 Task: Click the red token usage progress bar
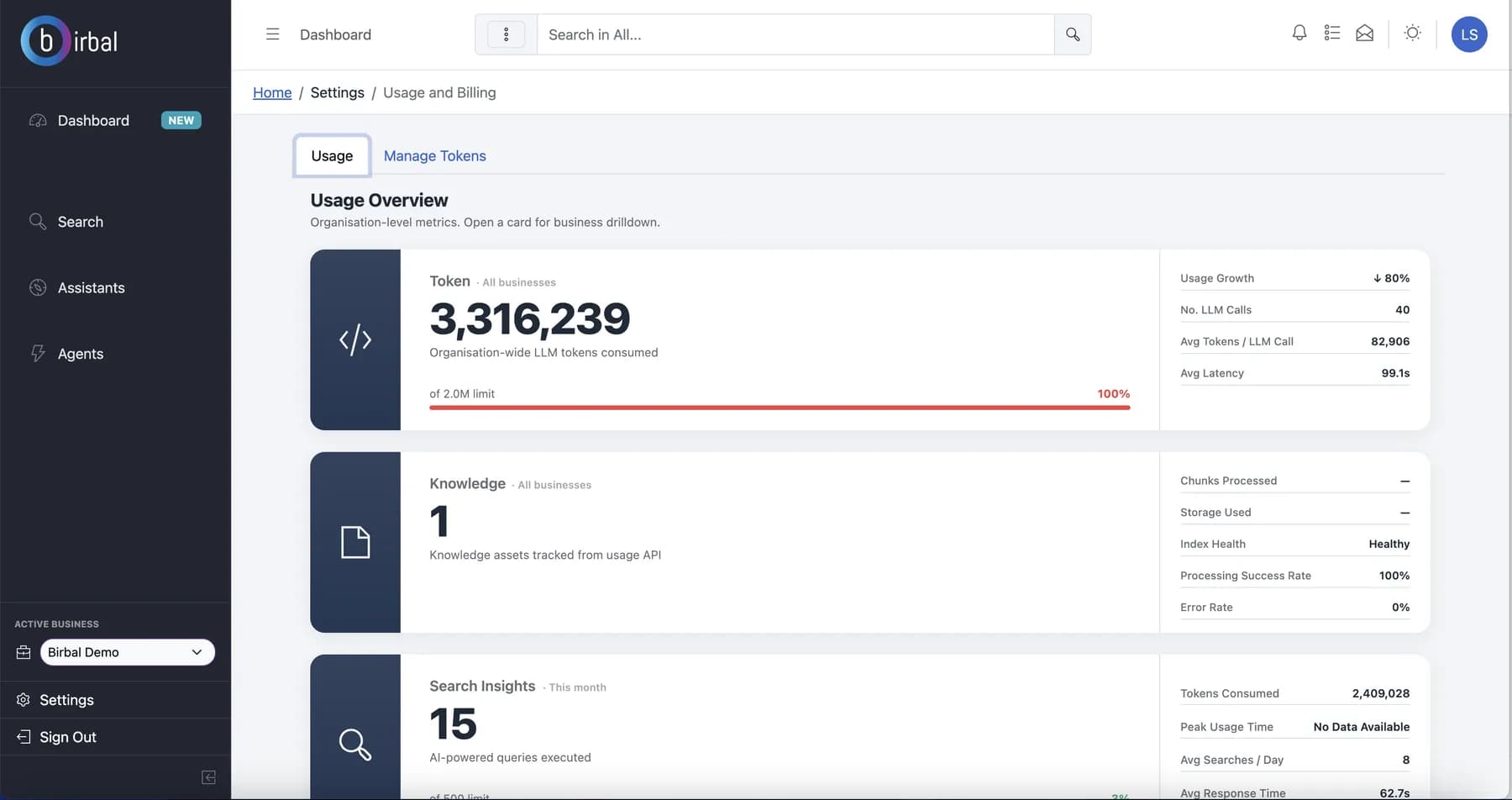[780, 408]
